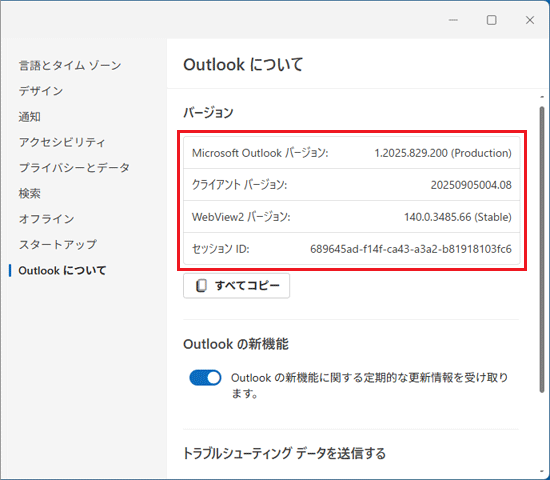Click すべてコピー button

(x=236, y=286)
